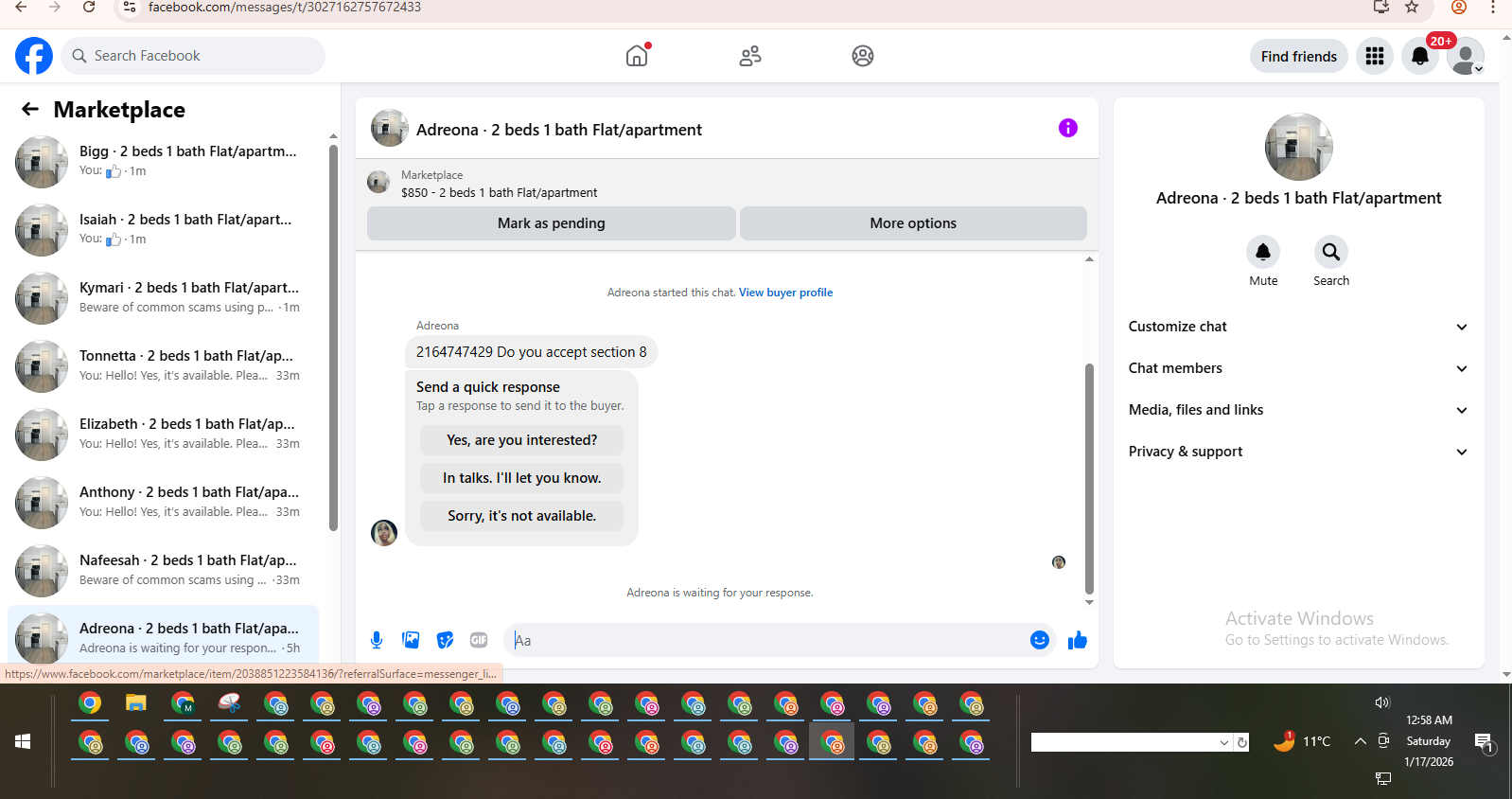This screenshot has width=1512, height=799.
Task: Click the conversation list scrollbar
Action: 333,337
